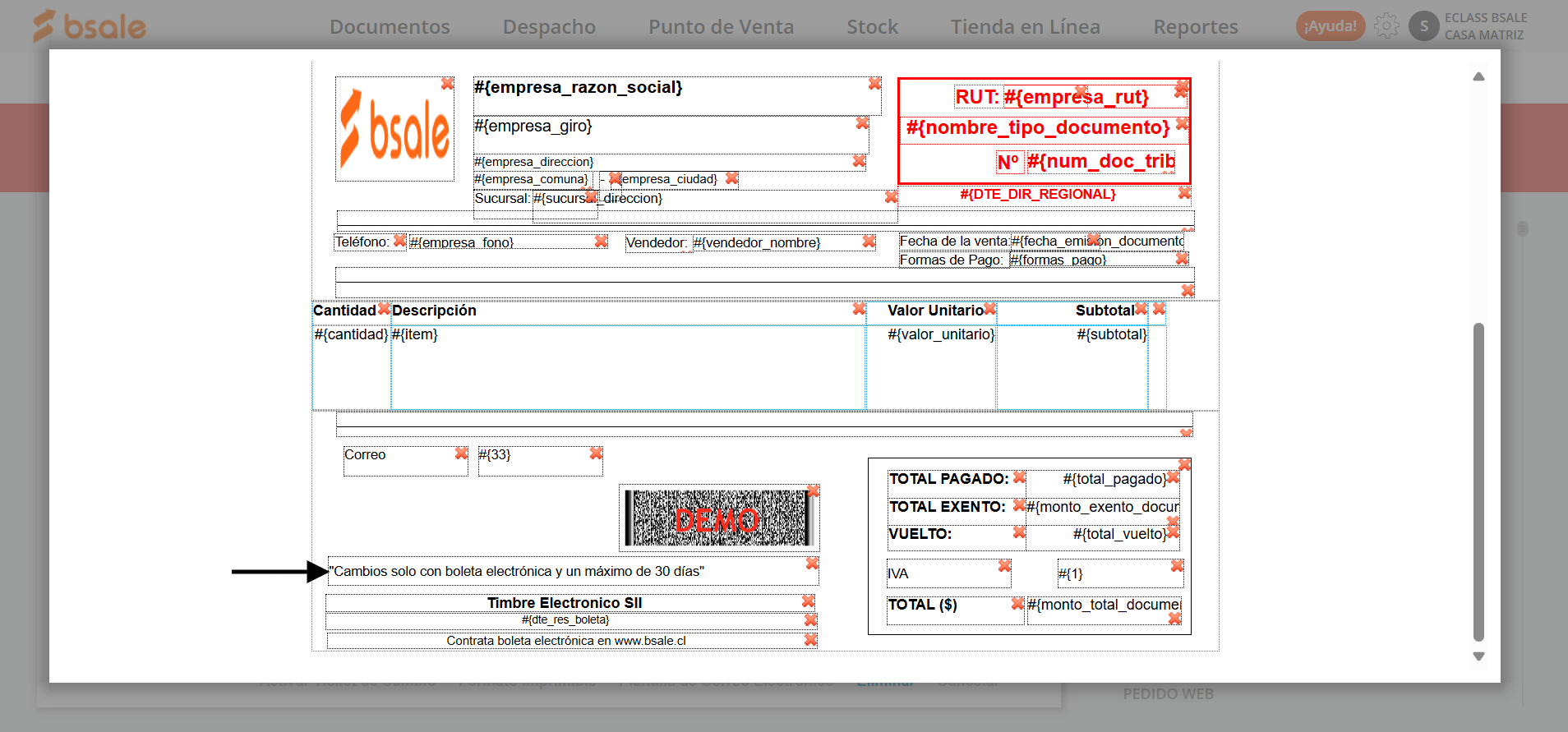The height and width of the screenshot is (732, 1568).
Task: Open the Punto de Venta menu
Action: coord(721,27)
